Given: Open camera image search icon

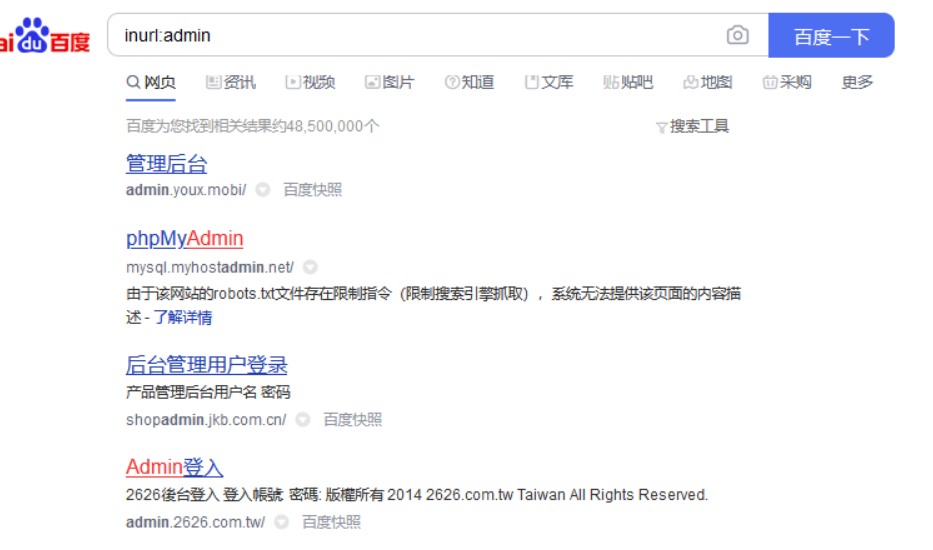Looking at the screenshot, I should pos(737,35).
